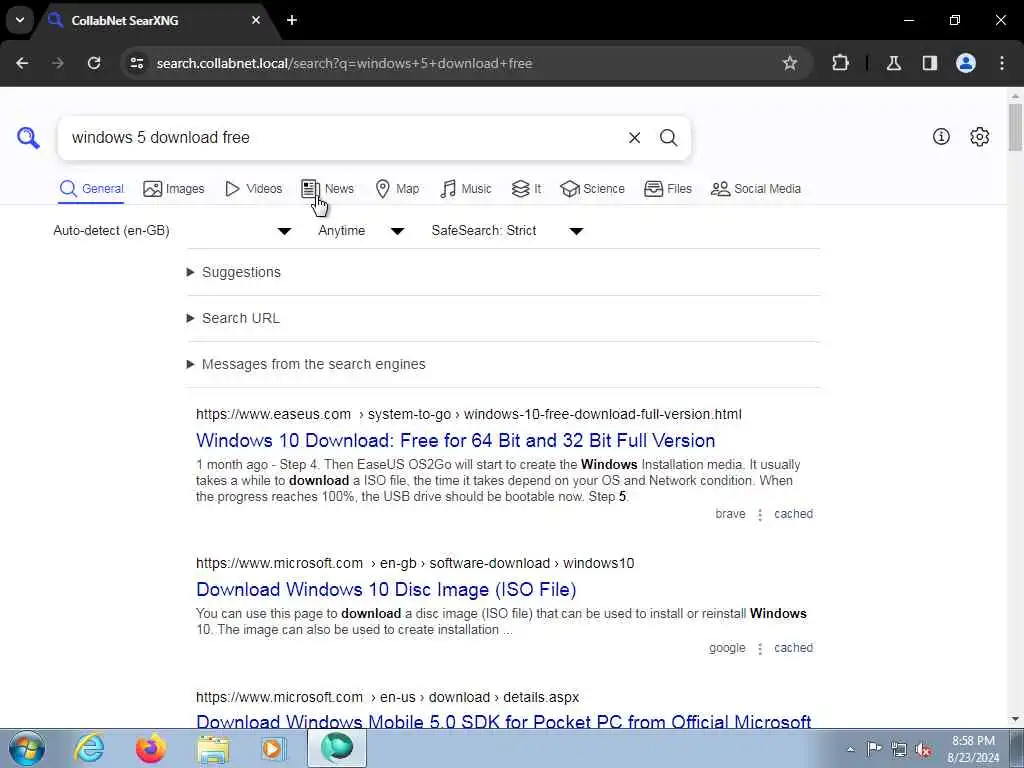Open the Windows Start menu
Viewport: 1024px width, 768px height.
point(26,748)
